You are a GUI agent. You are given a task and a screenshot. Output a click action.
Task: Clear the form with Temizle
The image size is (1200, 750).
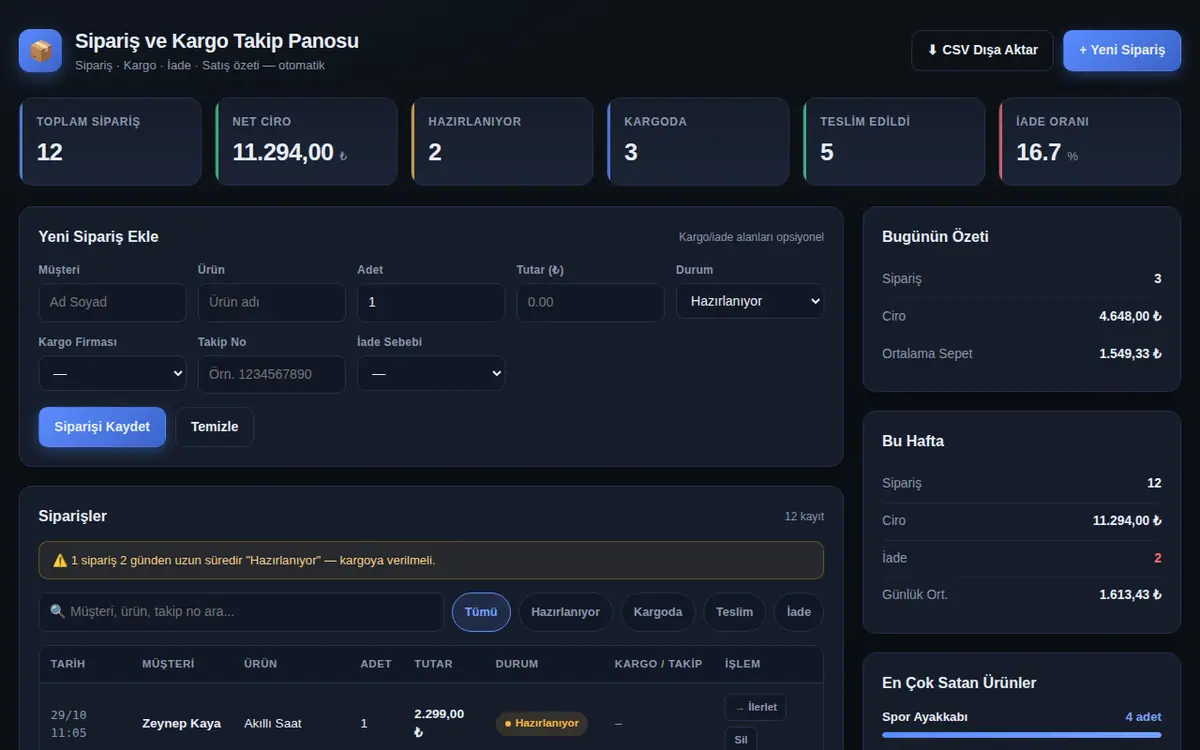click(x=215, y=427)
